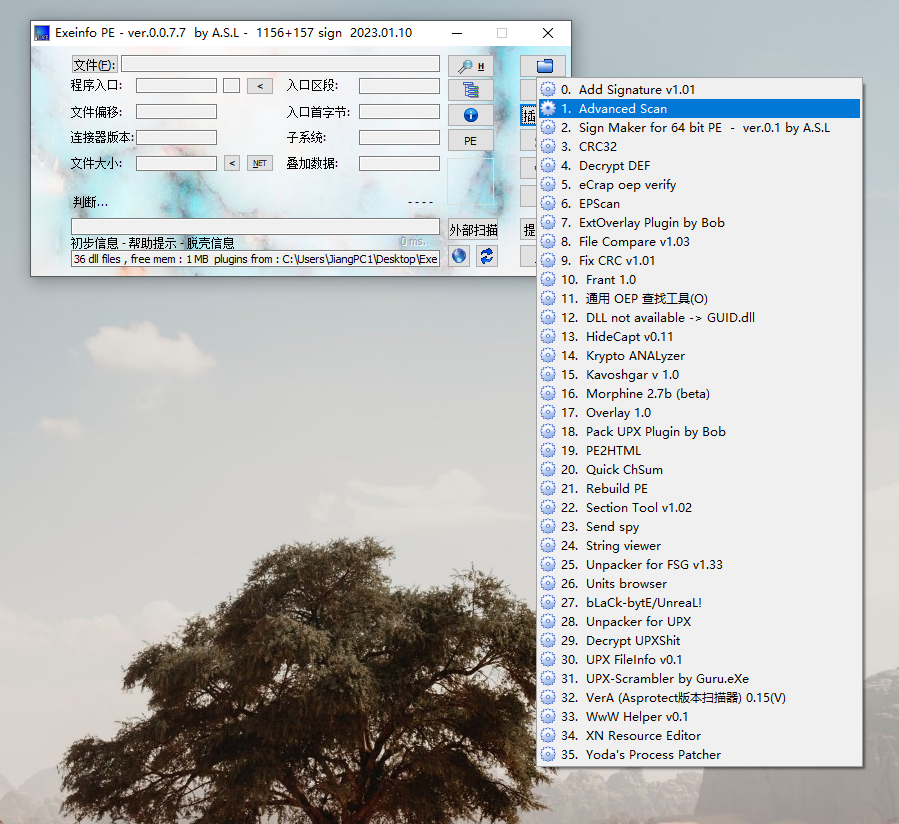Screen dimensions: 899x824
Task: Select Quick ChSum entry
Action: tap(699, 470)
